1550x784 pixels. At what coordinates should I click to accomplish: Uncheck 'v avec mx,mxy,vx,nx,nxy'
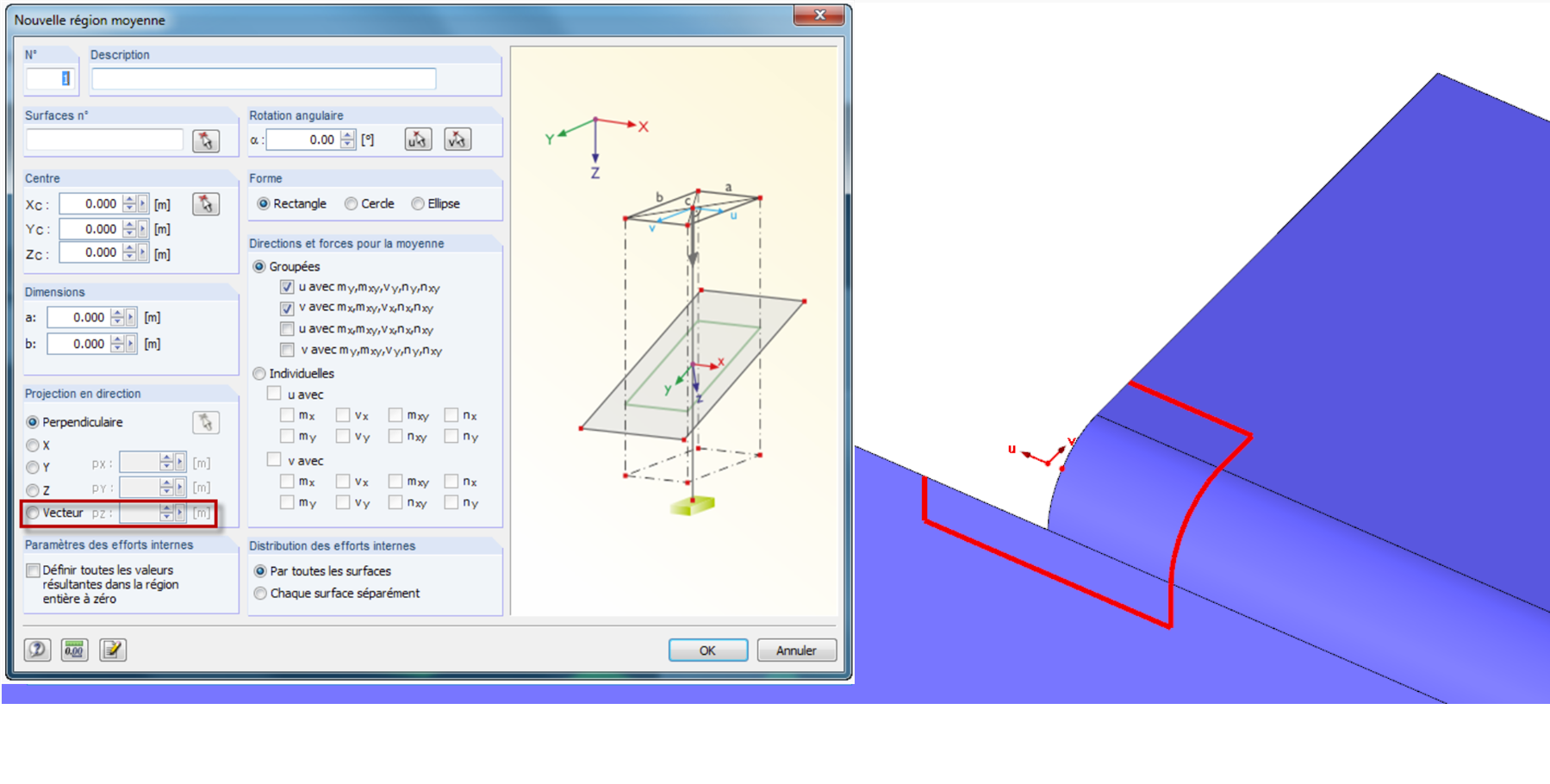pyautogui.click(x=285, y=308)
